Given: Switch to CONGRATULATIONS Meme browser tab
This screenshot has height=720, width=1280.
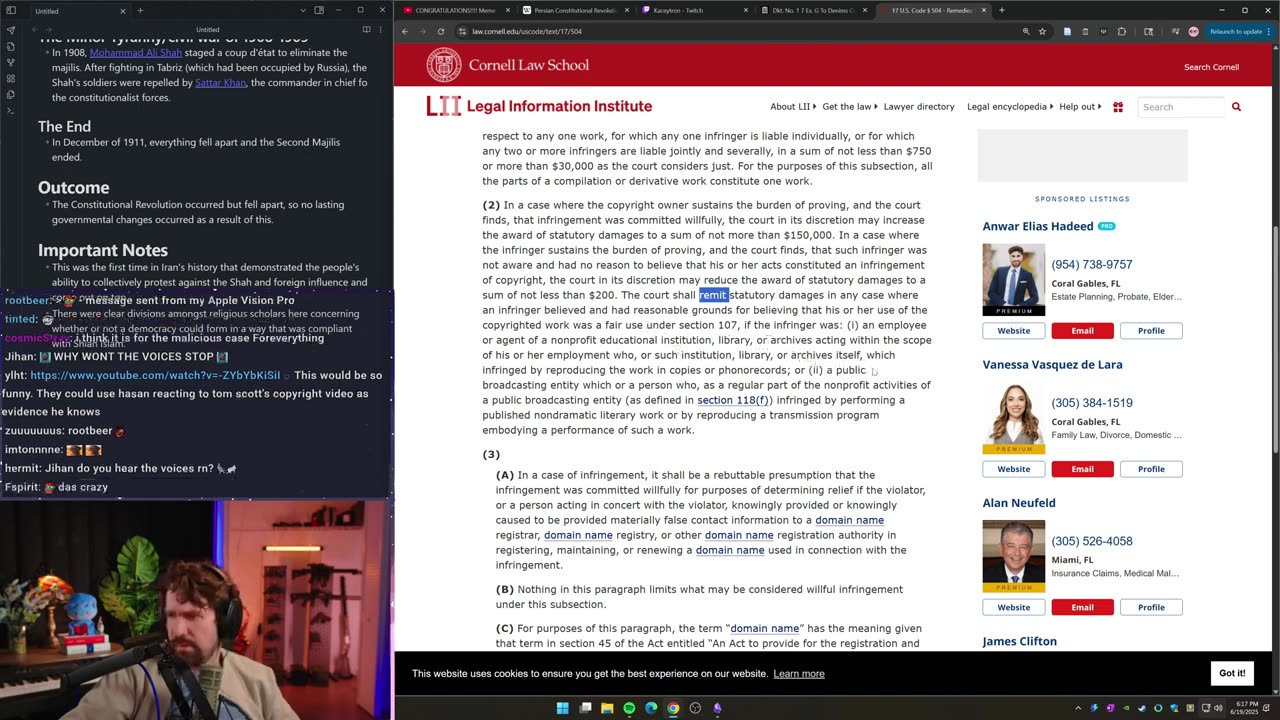Looking at the screenshot, I should click(454, 10).
